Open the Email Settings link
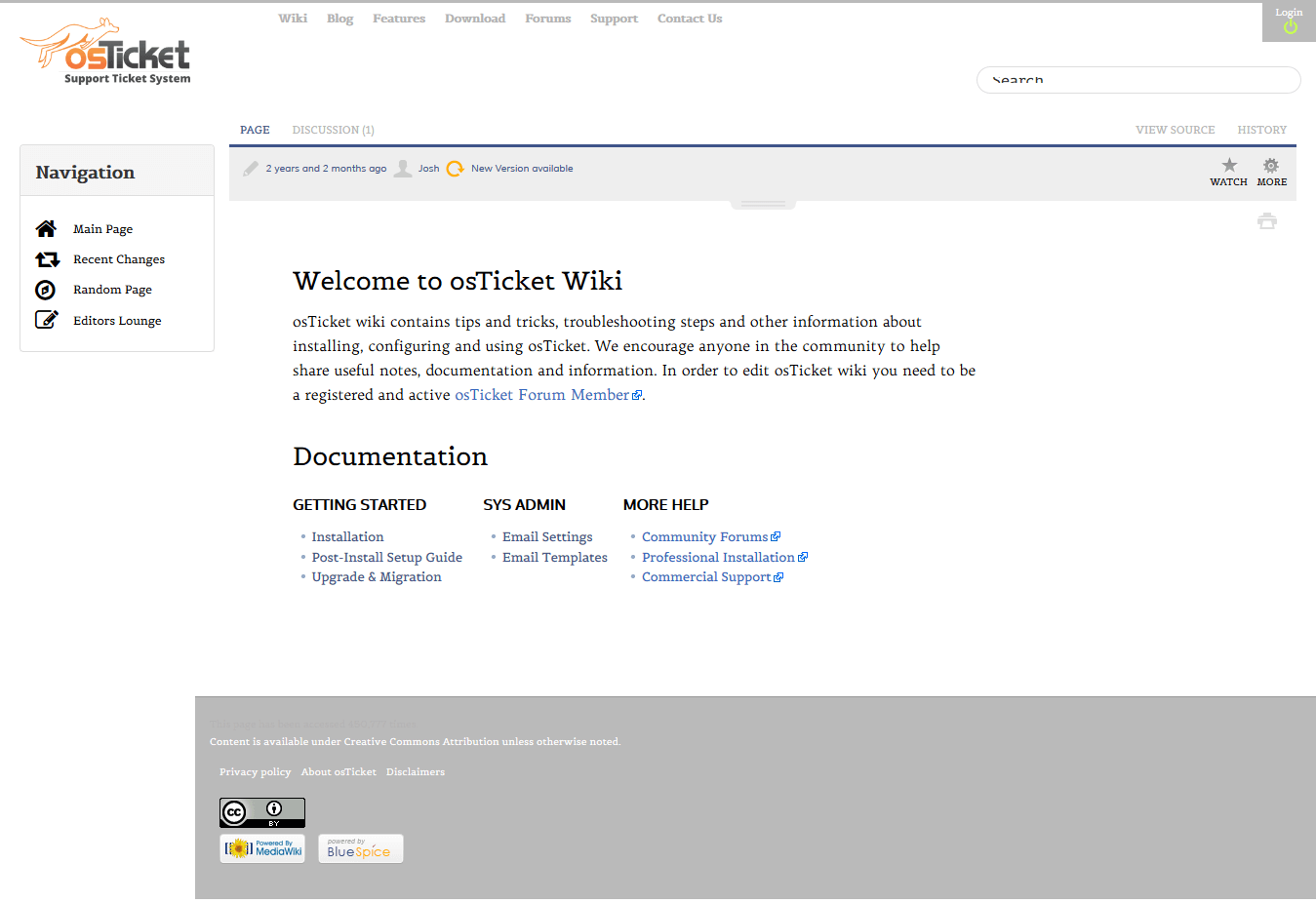This screenshot has height=904, width=1316. click(547, 537)
